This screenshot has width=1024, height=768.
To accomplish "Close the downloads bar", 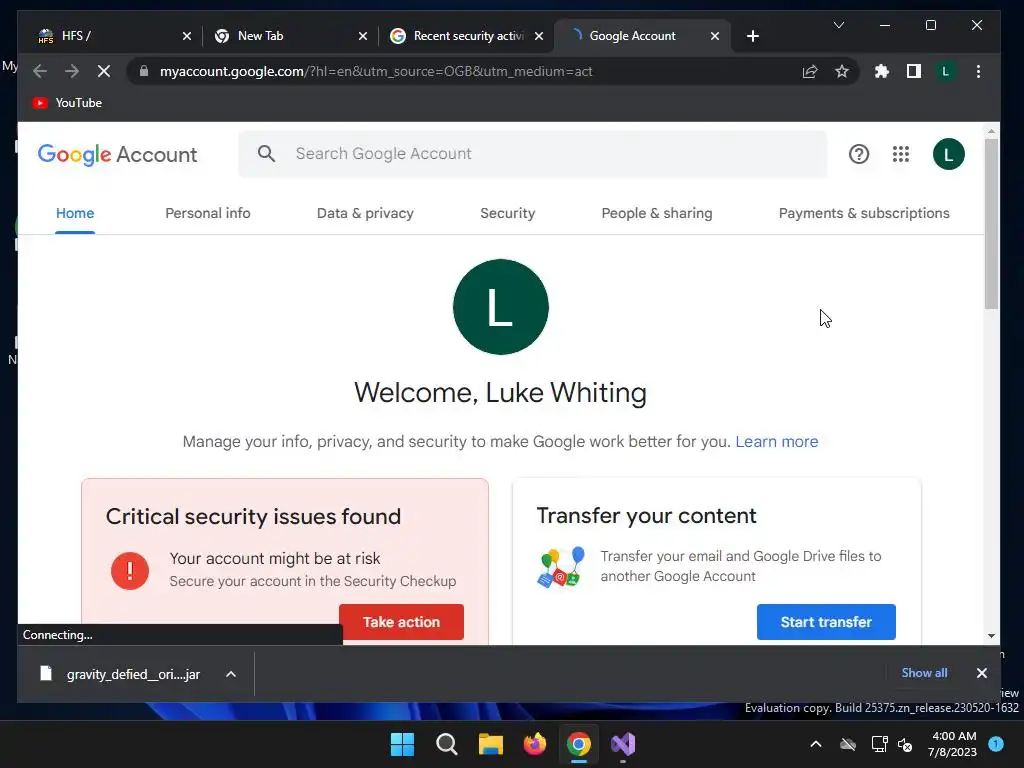I will pos(982,673).
